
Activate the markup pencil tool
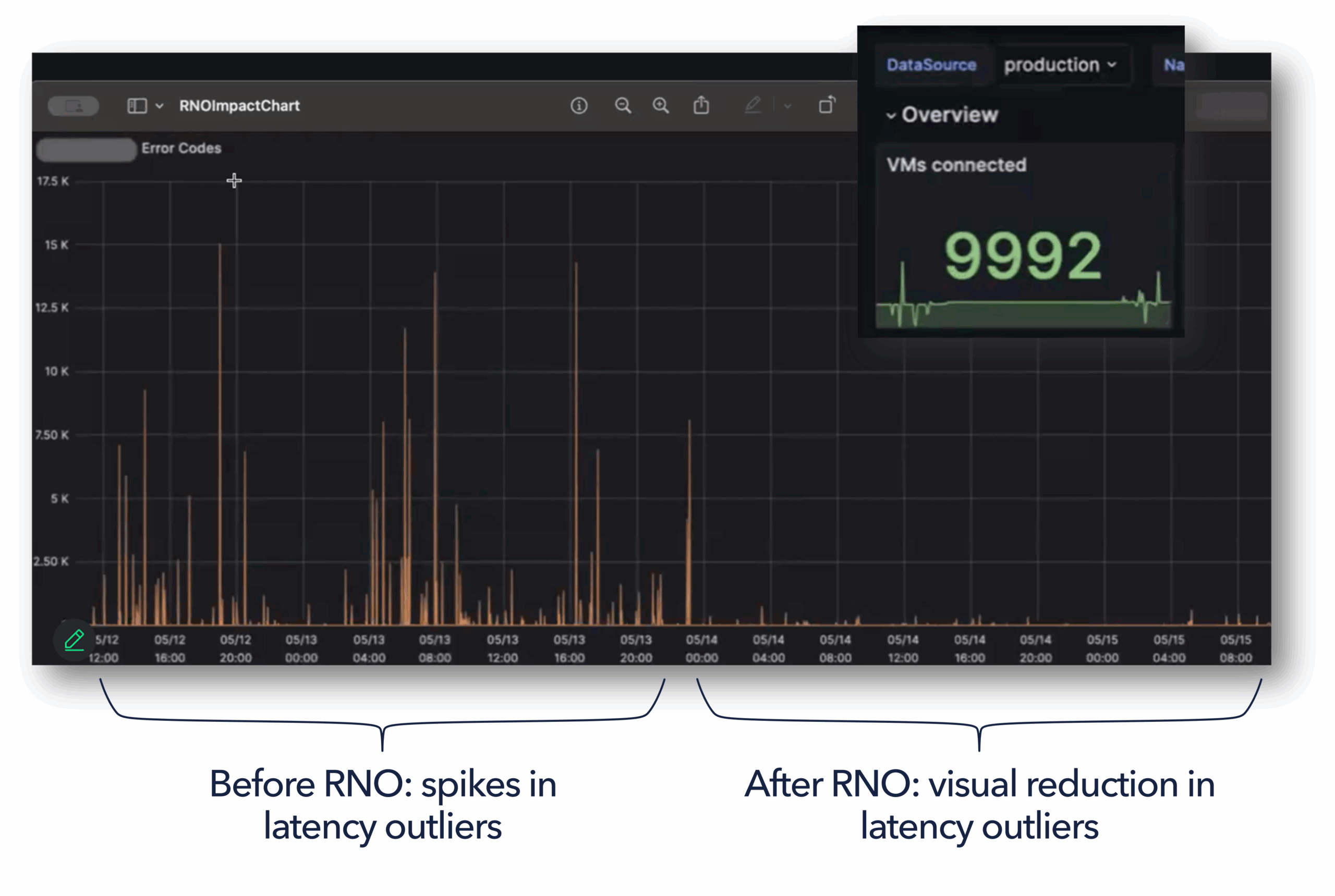(753, 106)
